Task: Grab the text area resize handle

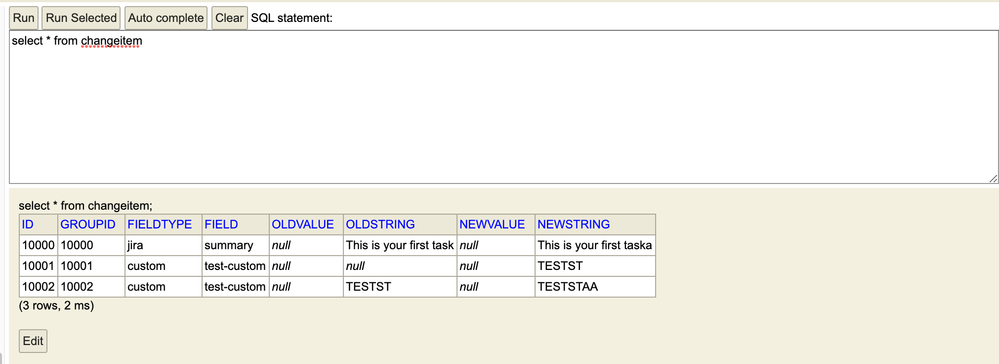Action: (993, 179)
